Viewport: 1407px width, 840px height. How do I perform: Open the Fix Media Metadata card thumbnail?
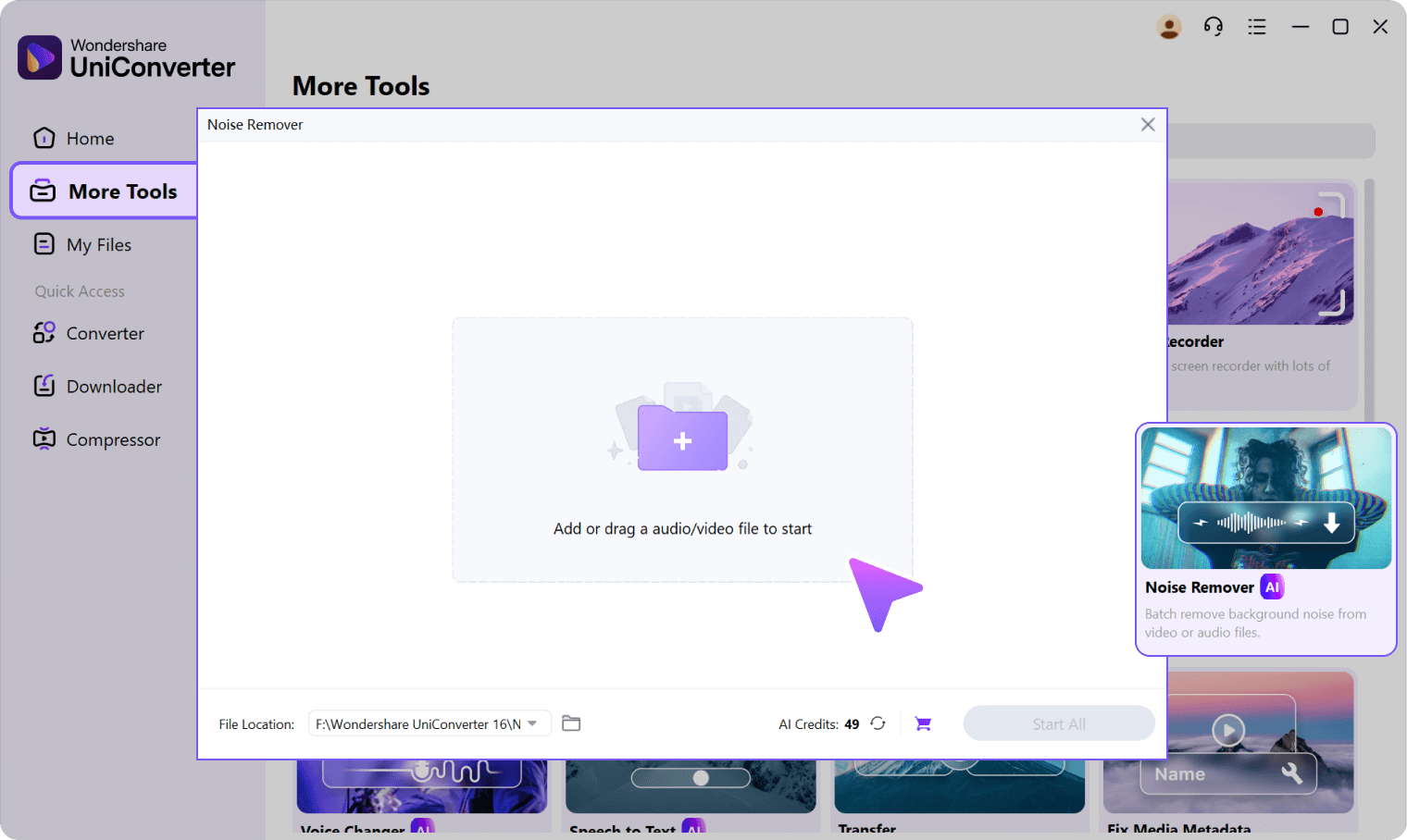[x=1228, y=742]
